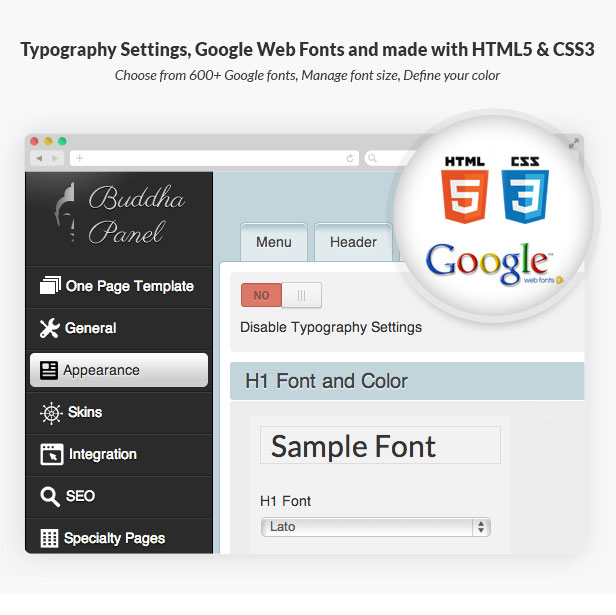Click the browser forward arrow
This screenshot has height=615, width=616.
click(x=55, y=158)
